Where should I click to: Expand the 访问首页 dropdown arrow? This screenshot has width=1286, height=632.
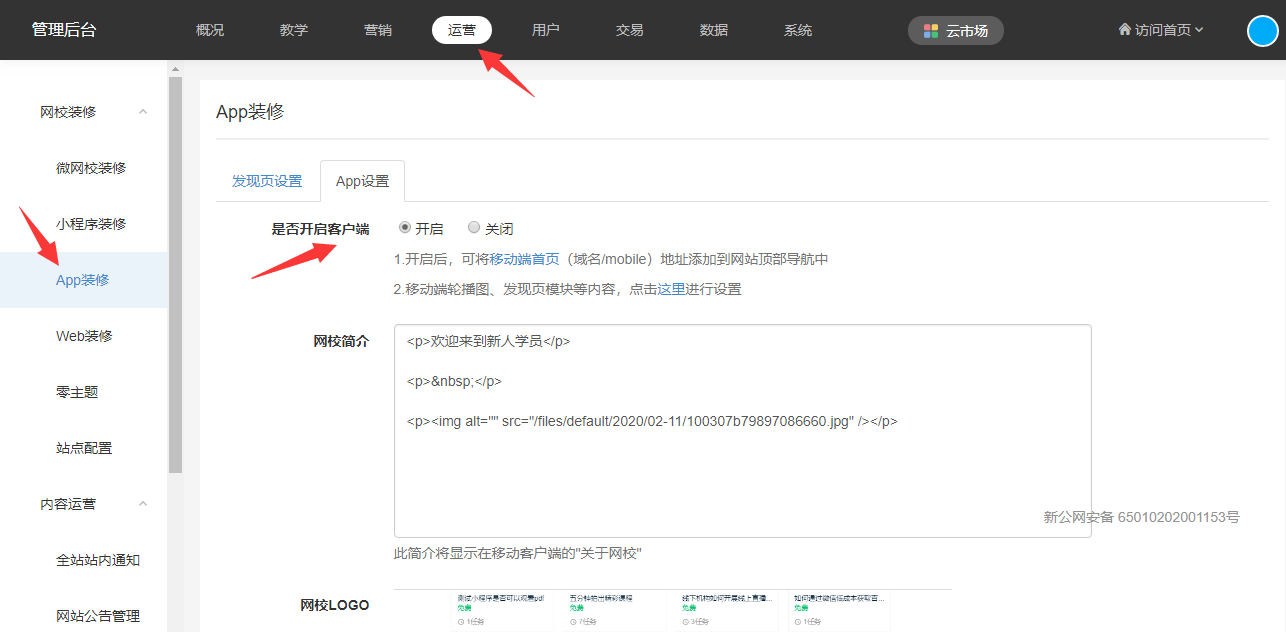(x=1199, y=30)
